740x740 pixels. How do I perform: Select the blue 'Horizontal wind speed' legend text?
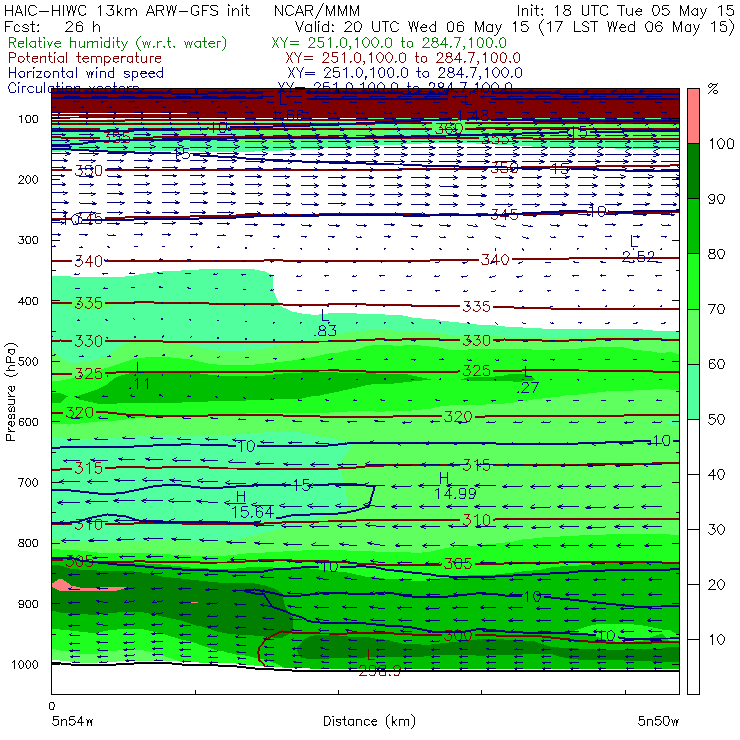[x=85, y=73]
